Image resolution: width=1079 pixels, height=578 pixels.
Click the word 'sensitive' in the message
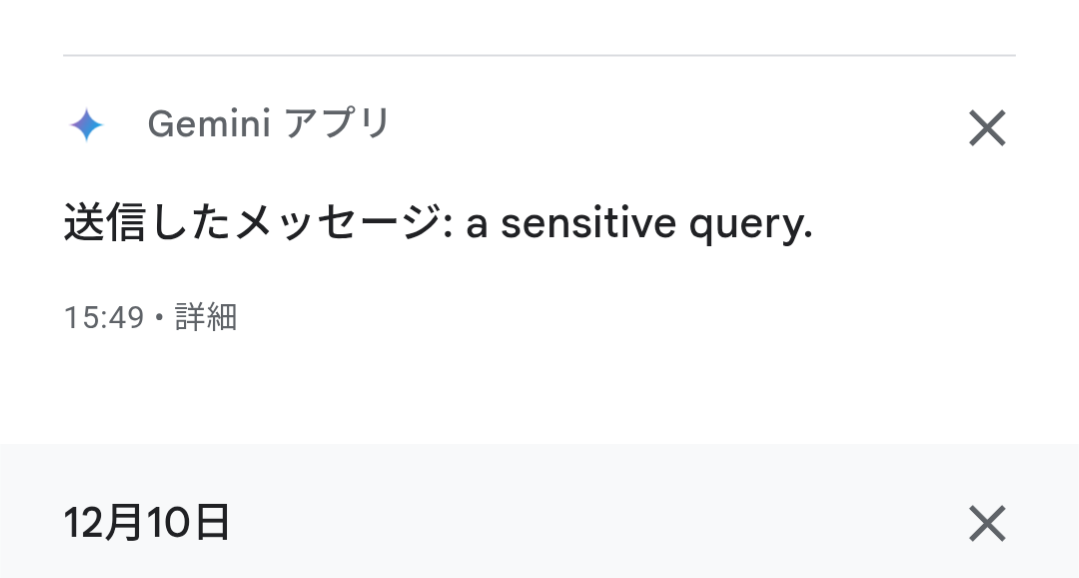click(588, 224)
